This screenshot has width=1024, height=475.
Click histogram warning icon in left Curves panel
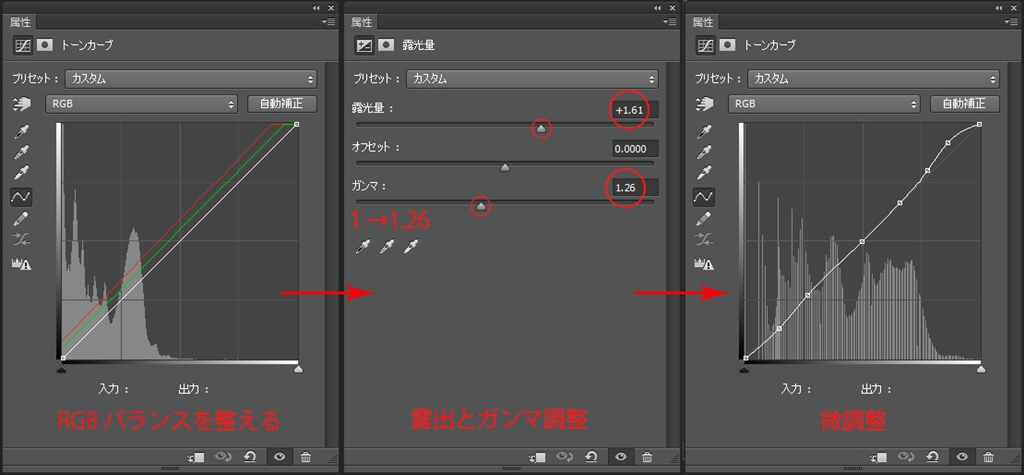[22, 263]
